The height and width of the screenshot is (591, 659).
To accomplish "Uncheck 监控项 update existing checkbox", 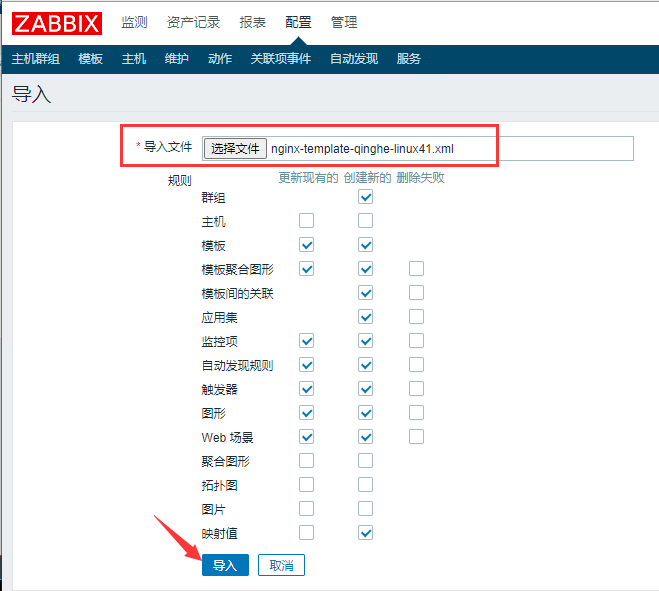I will coord(306,340).
